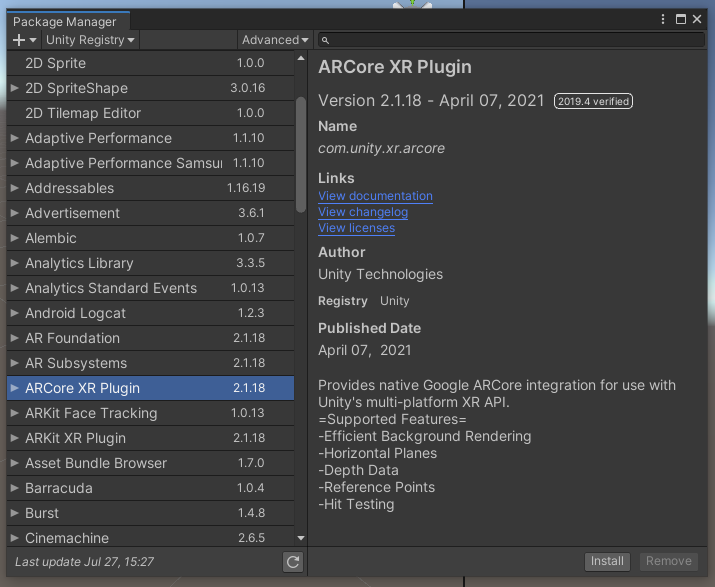The image size is (715, 587).
Task: Select the Advertisement package
Action: [150, 213]
